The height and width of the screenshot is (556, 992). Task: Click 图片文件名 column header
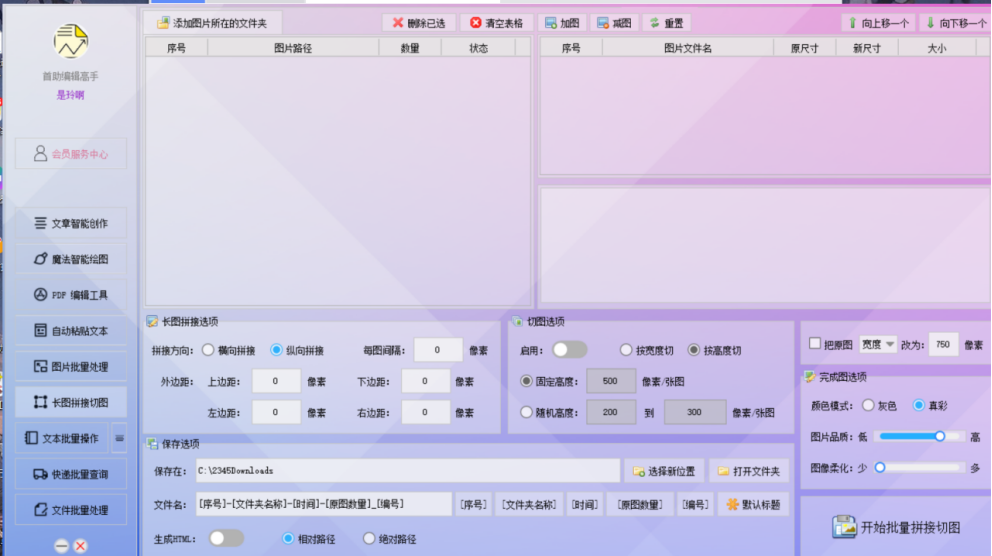(x=688, y=48)
